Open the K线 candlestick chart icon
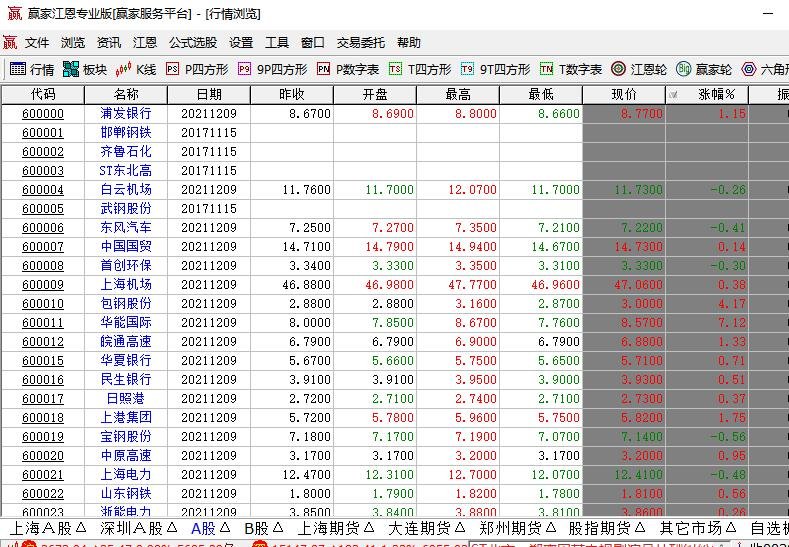This screenshot has width=789, height=547. (123, 69)
